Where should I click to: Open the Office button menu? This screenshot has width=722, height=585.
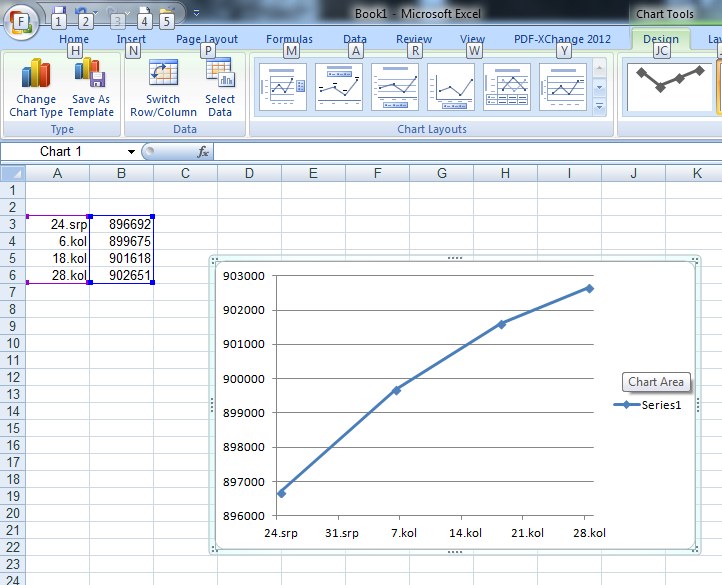point(21,23)
